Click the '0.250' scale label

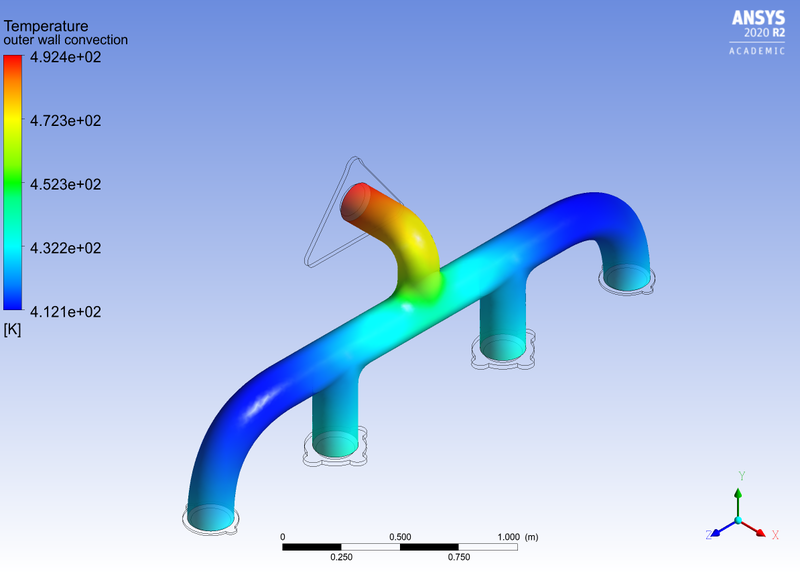[x=341, y=557]
